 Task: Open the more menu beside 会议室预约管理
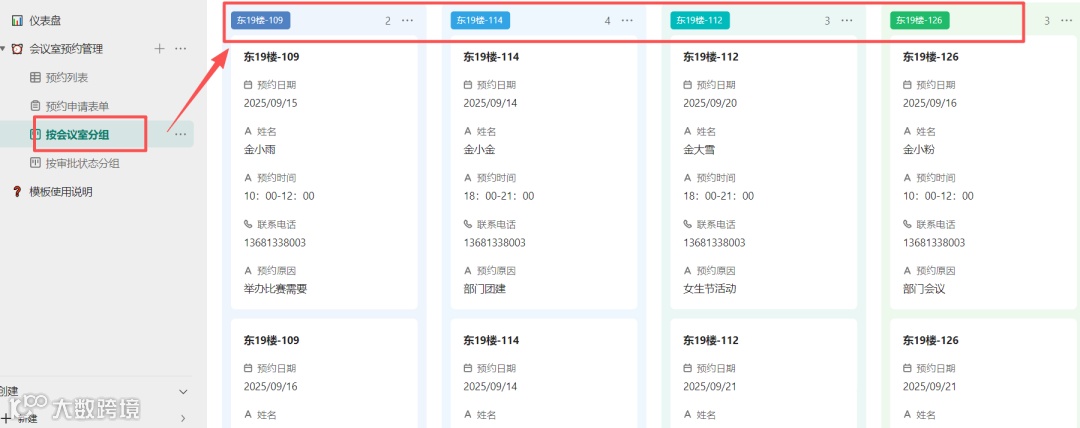pyautogui.click(x=180, y=48)
